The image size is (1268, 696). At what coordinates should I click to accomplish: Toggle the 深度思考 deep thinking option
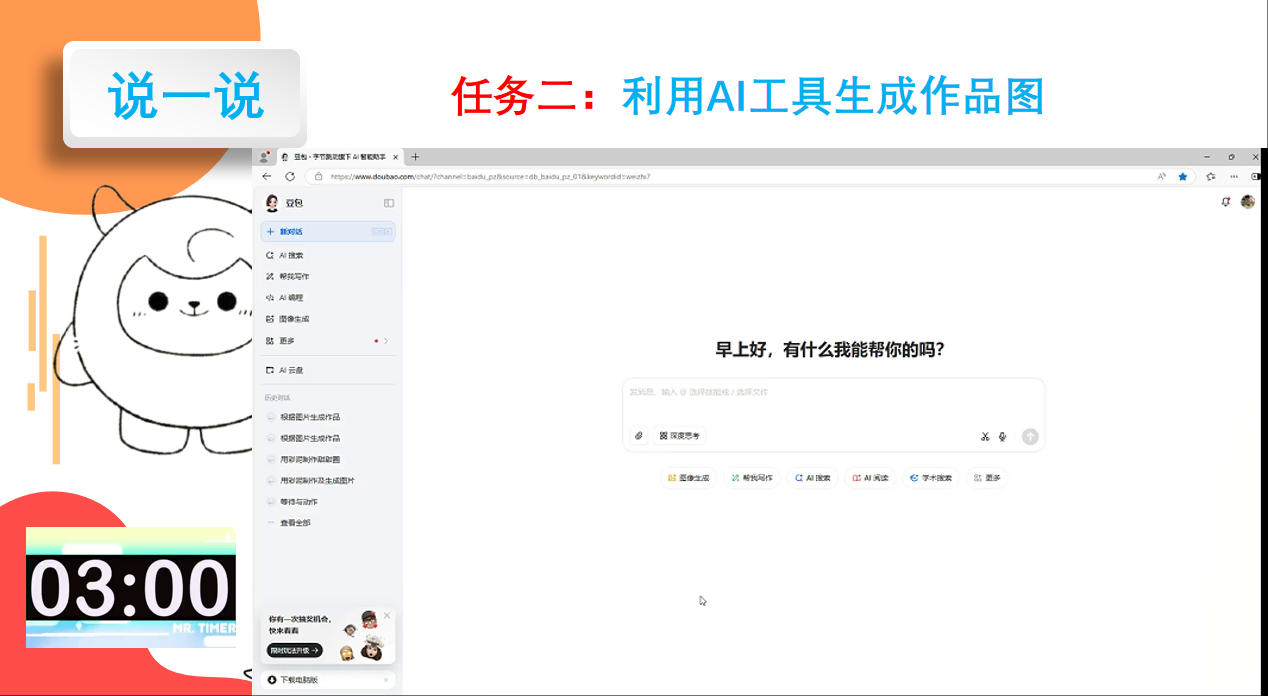coord(680,436)
